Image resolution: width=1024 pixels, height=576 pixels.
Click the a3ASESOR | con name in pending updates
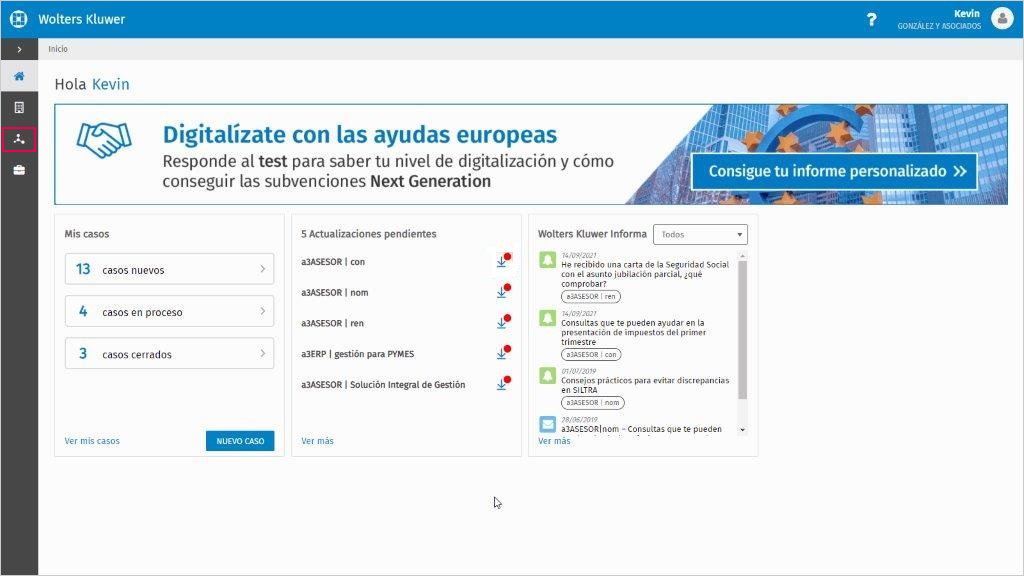point(333,262)
